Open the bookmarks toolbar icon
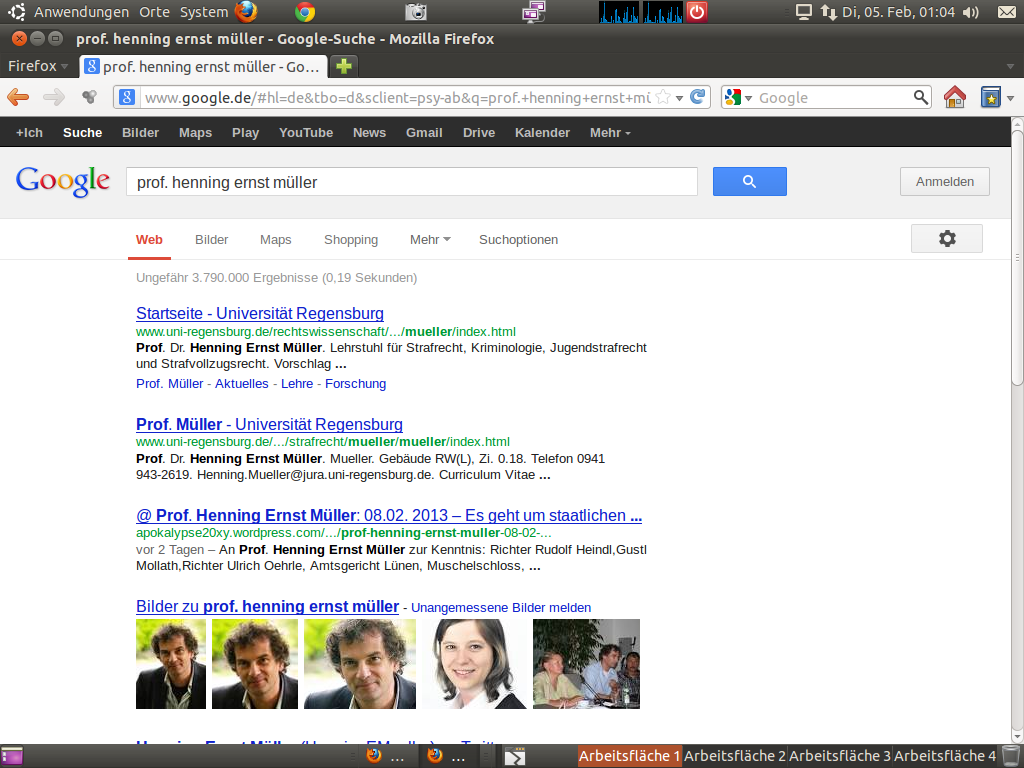Screen dimensions: 1024x768 [991, 97]
